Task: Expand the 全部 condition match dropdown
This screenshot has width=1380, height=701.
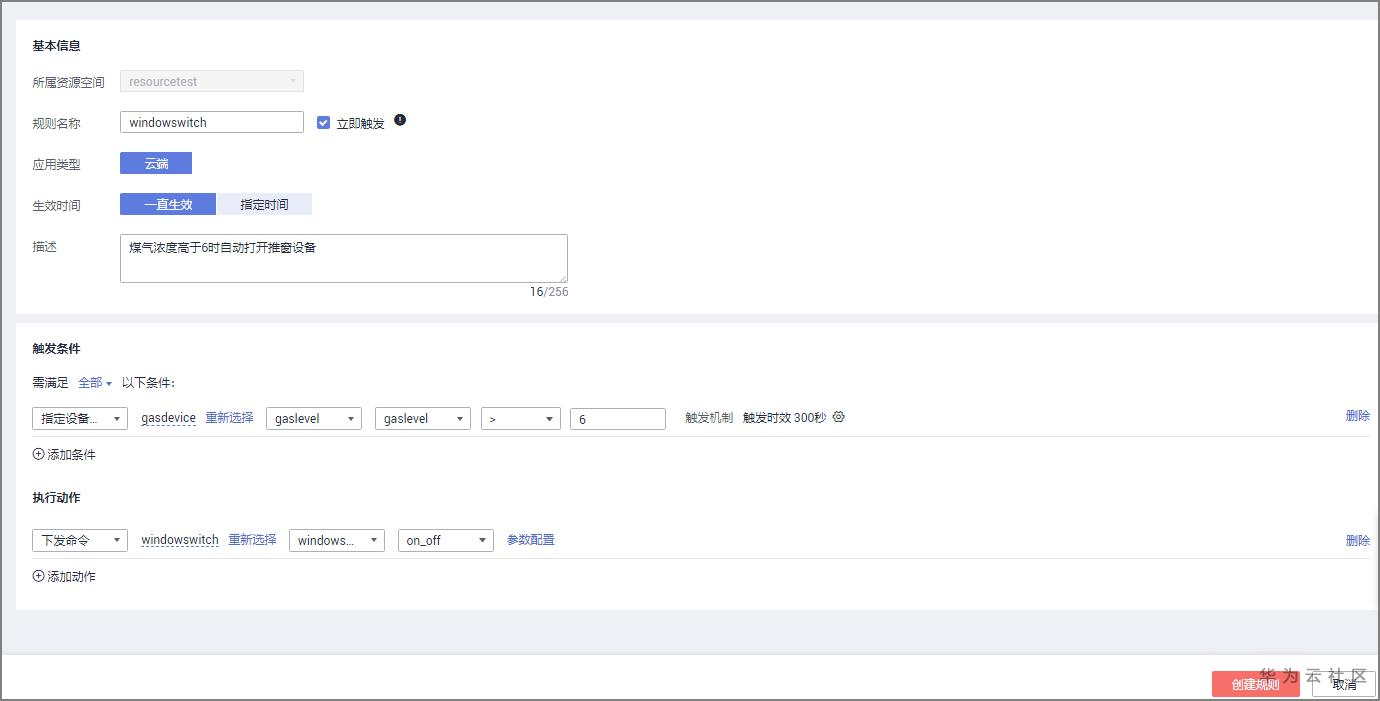Action: tap(95, 383)
